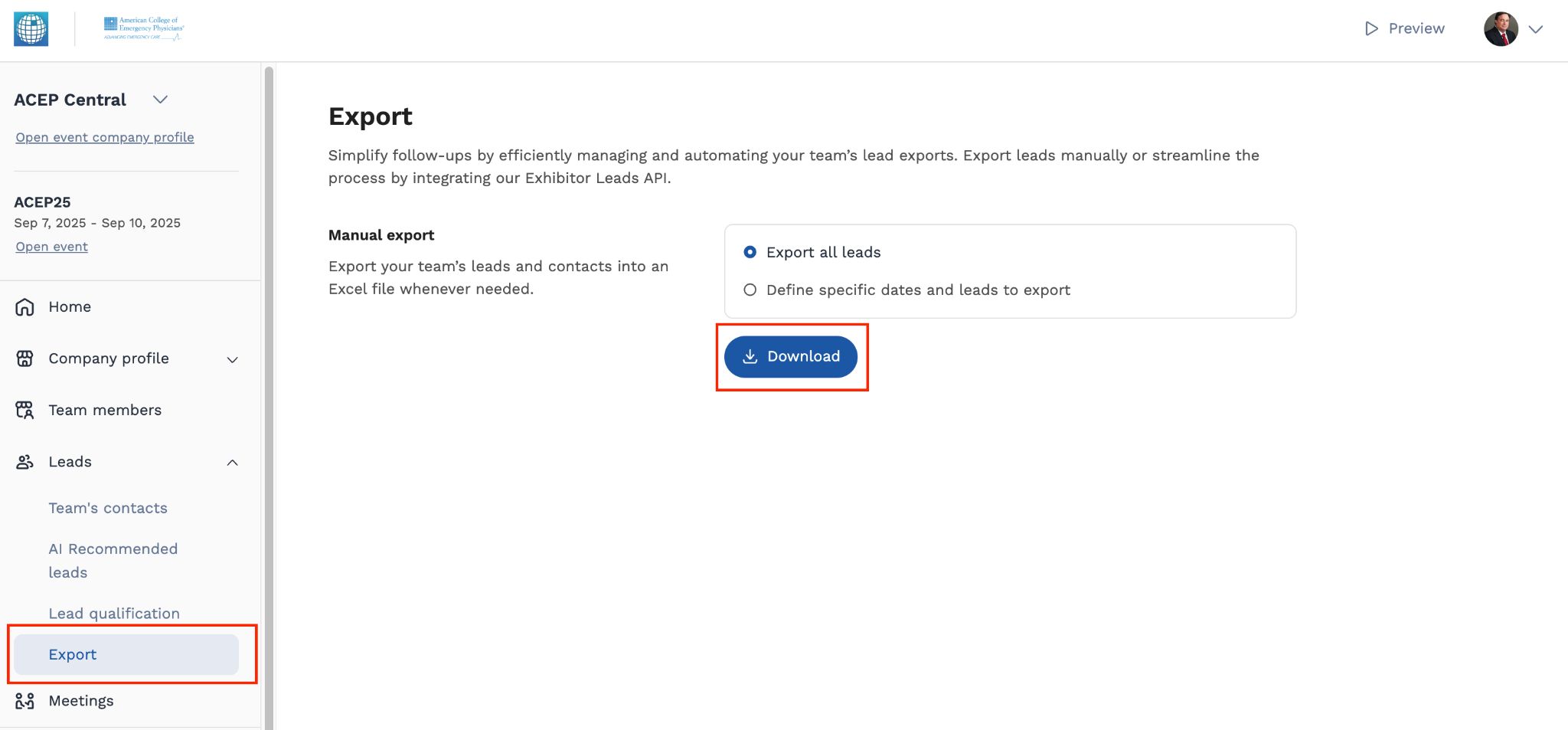This screenshot has height=730, width=1568.
Task: Click the Download button
Action: [791, 356]
